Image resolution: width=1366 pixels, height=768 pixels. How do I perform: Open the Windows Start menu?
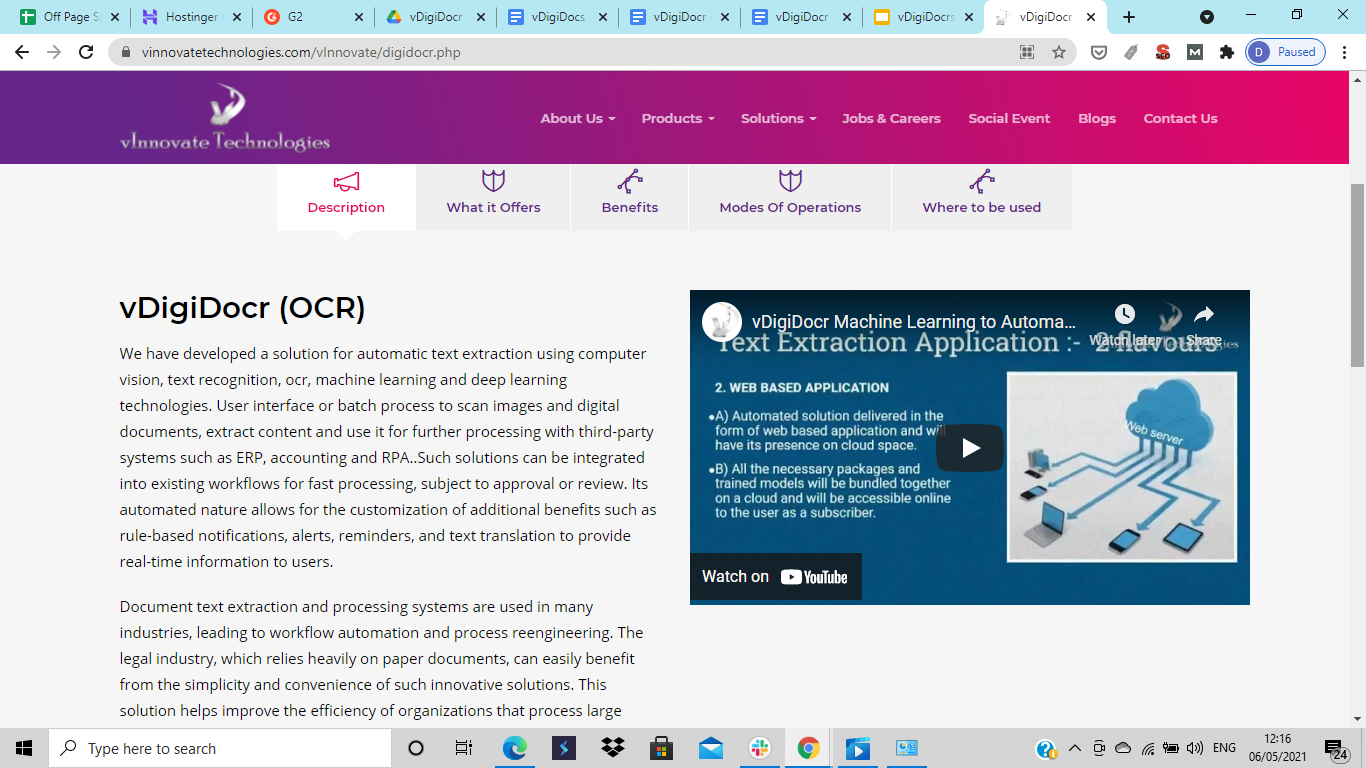tap(24, 748)
